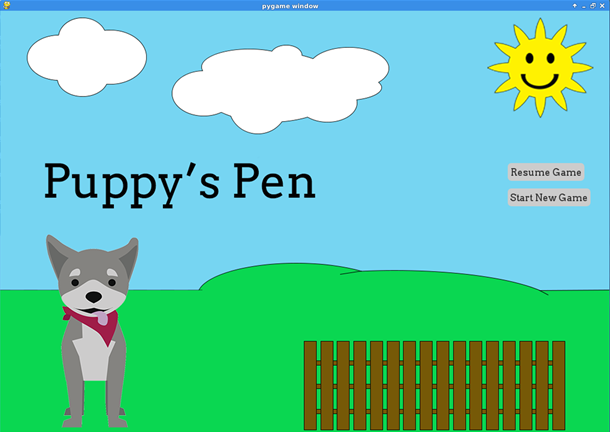Click the puppy's white chest

click(93, 355)
